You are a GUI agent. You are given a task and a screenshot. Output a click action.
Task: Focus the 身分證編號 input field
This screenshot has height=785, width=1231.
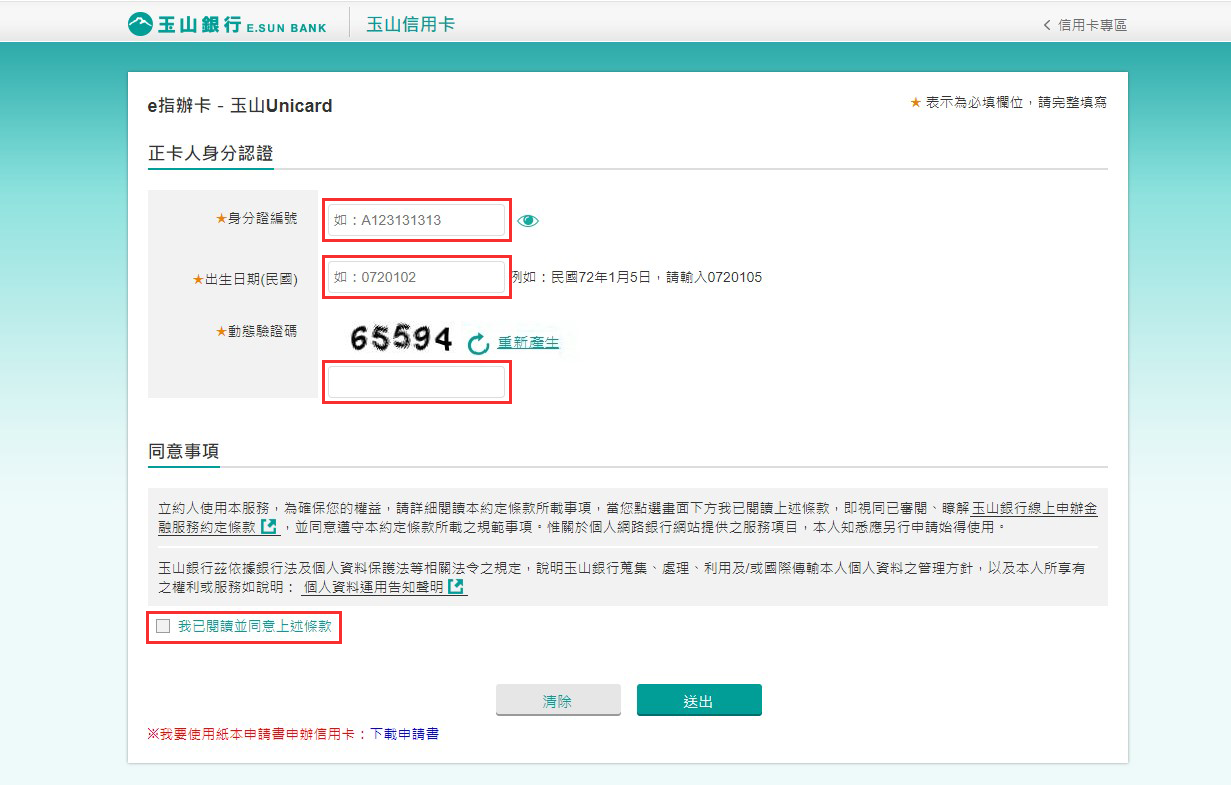coord(417,220)
